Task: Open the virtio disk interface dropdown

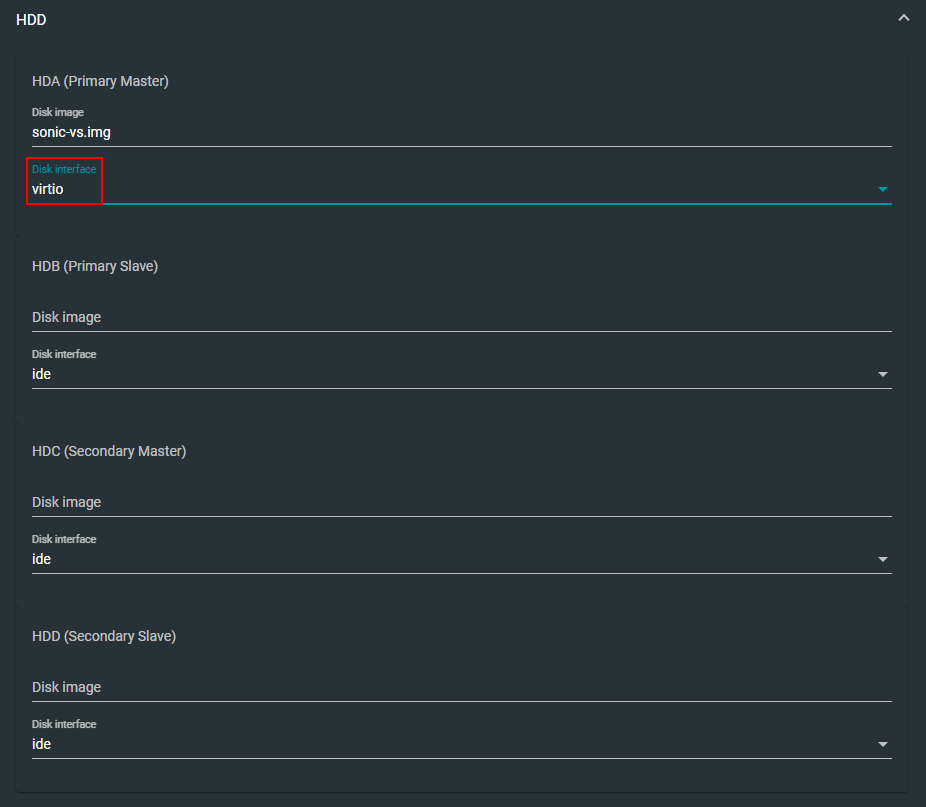Action: pyautogui.click(x=450, y=189)
